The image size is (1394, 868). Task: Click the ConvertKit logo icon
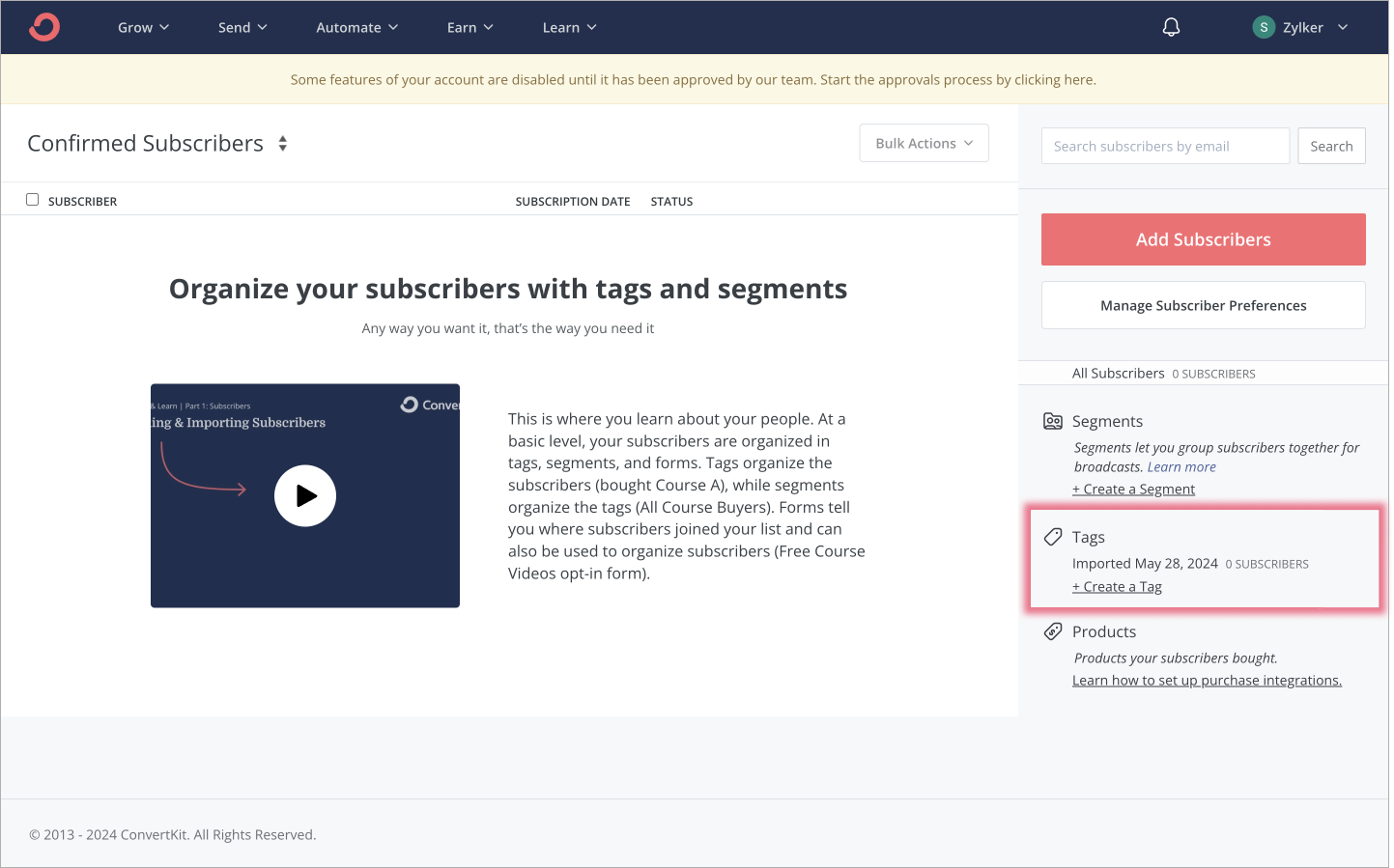(44, 27)
